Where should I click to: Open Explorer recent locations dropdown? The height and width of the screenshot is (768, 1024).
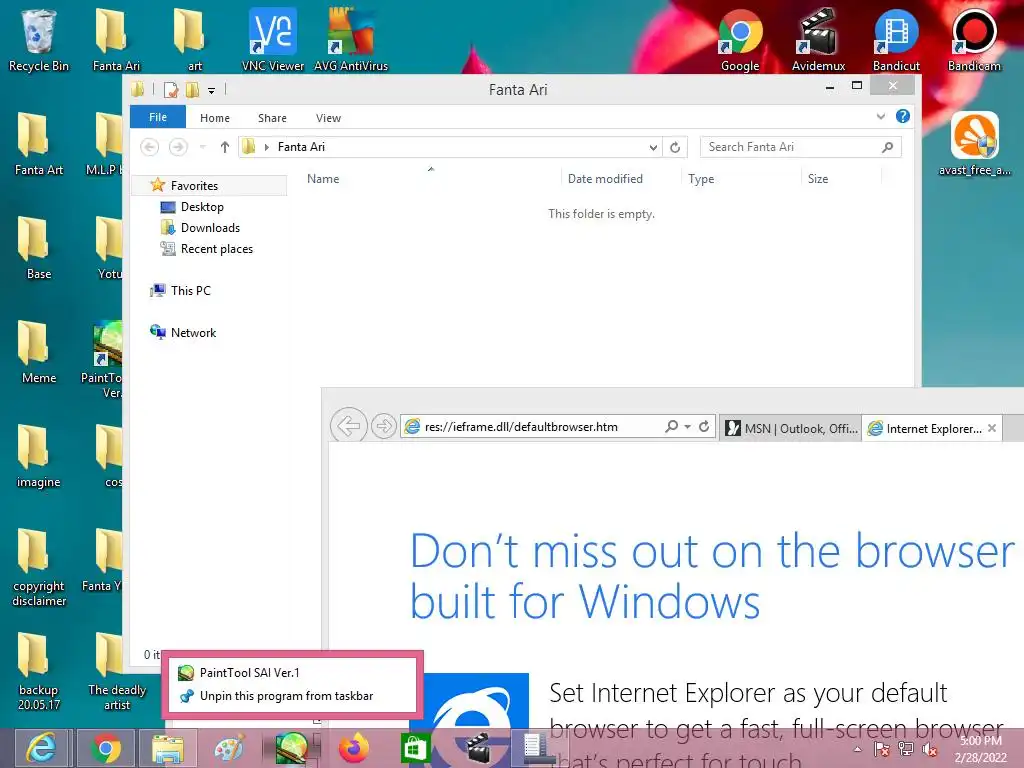[x=203, y=147]
